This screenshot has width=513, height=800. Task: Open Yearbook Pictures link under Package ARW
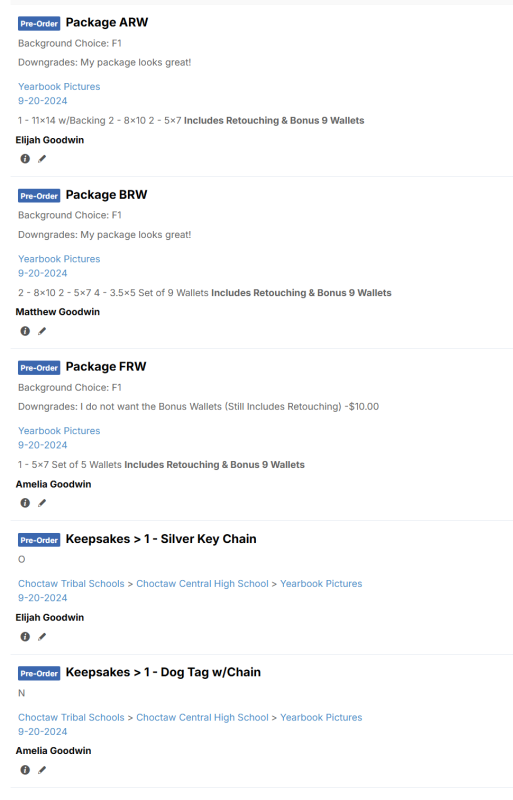click(59, 87)
